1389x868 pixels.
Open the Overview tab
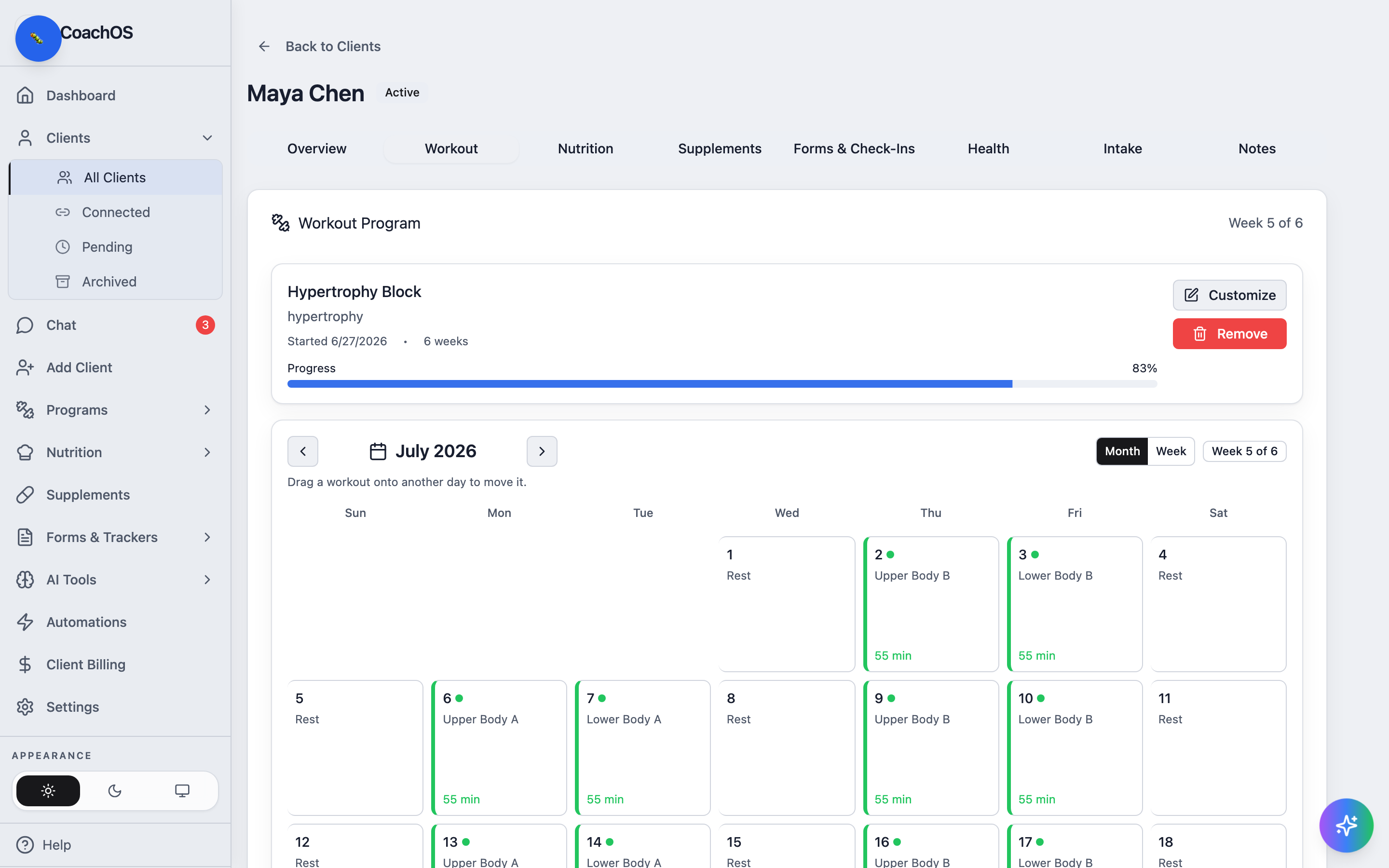click(317, 149)
